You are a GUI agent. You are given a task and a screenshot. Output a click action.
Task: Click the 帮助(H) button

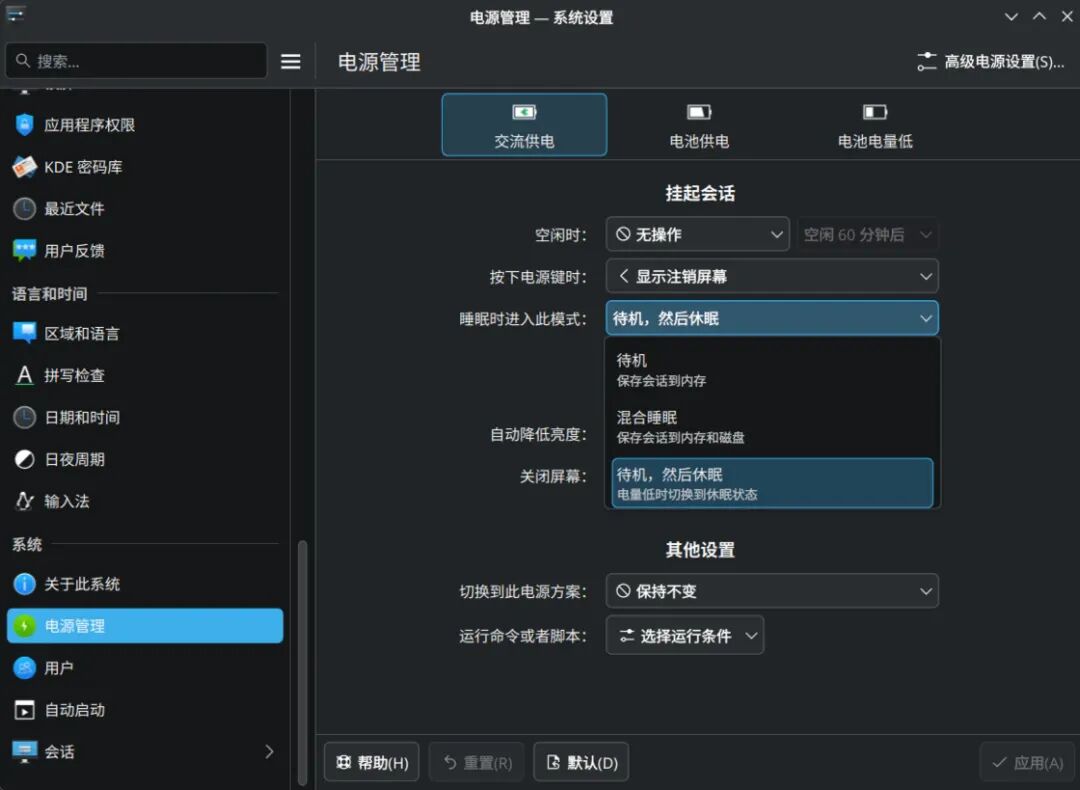tap(372, 762)
